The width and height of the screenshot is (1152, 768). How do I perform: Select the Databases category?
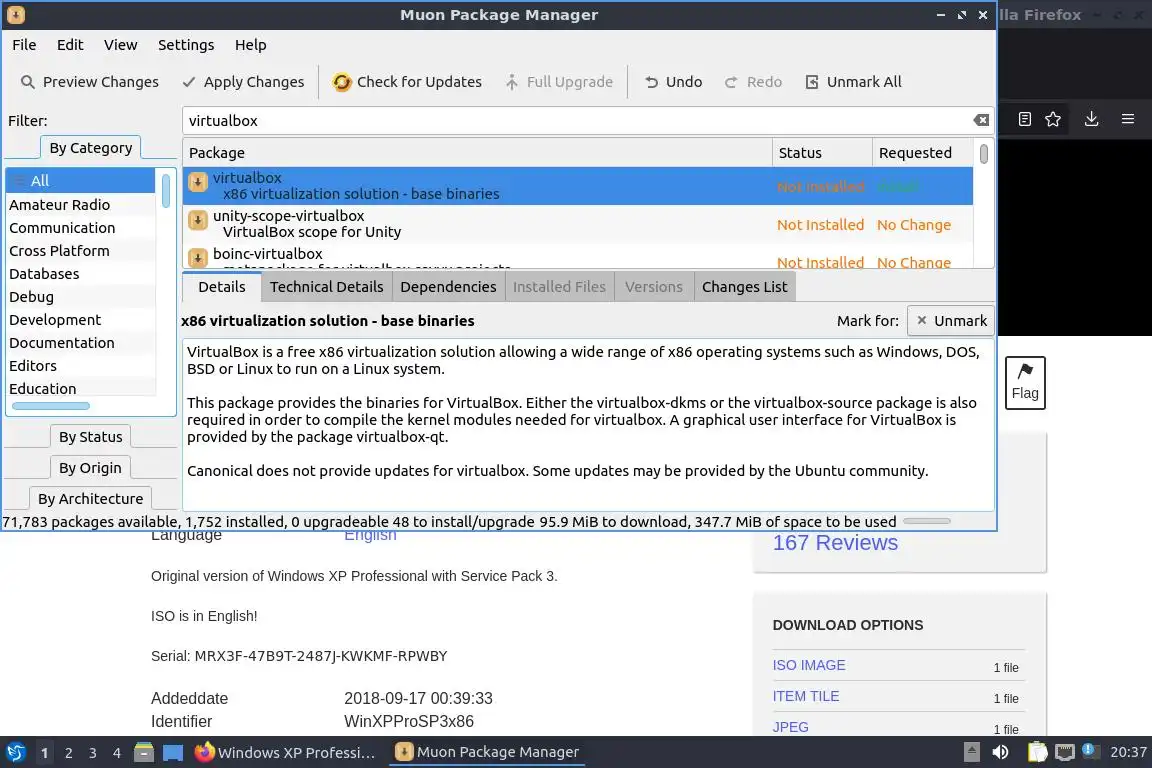pos(81,273)
